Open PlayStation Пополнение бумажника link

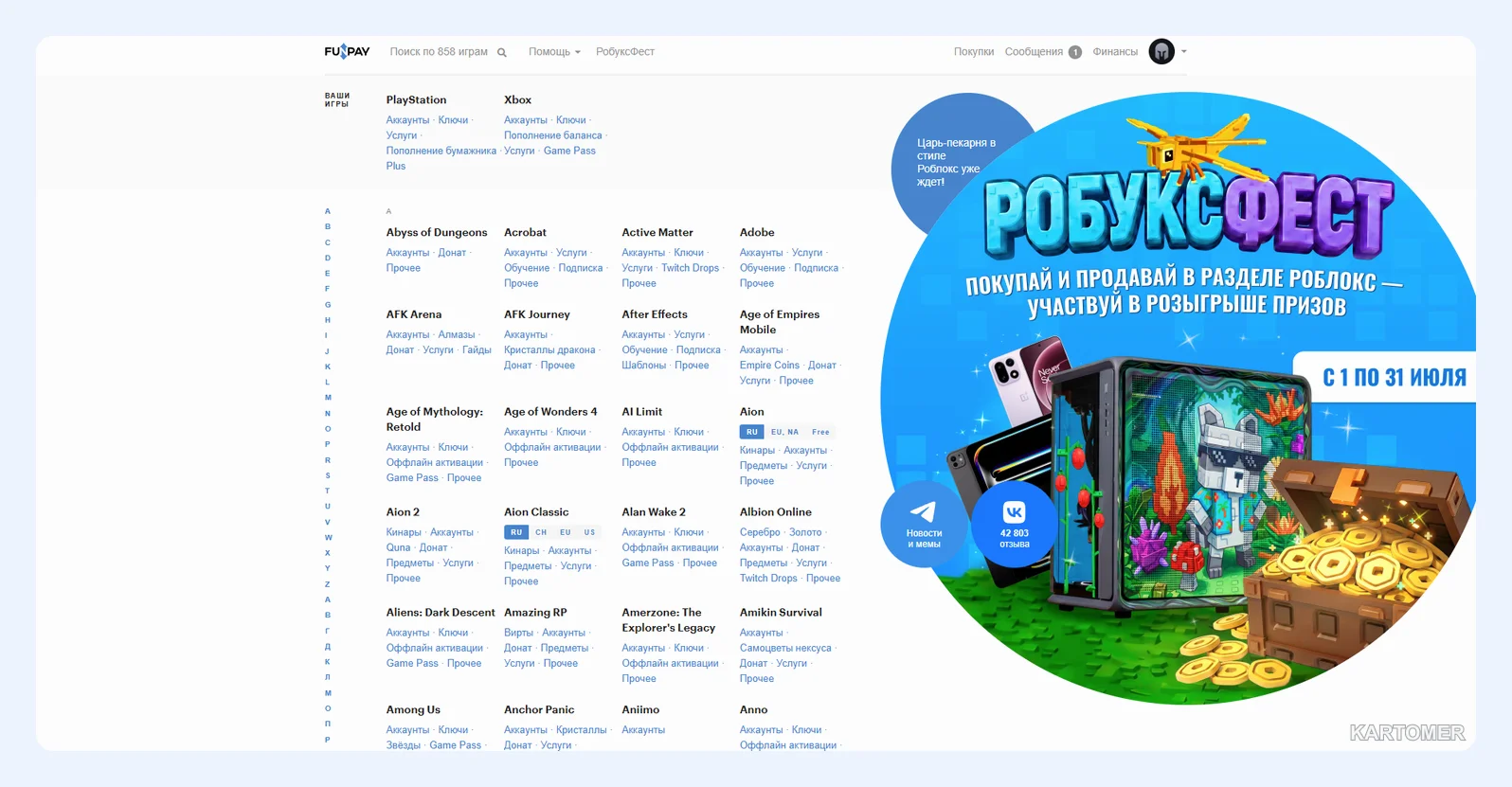tap(441, 151)
